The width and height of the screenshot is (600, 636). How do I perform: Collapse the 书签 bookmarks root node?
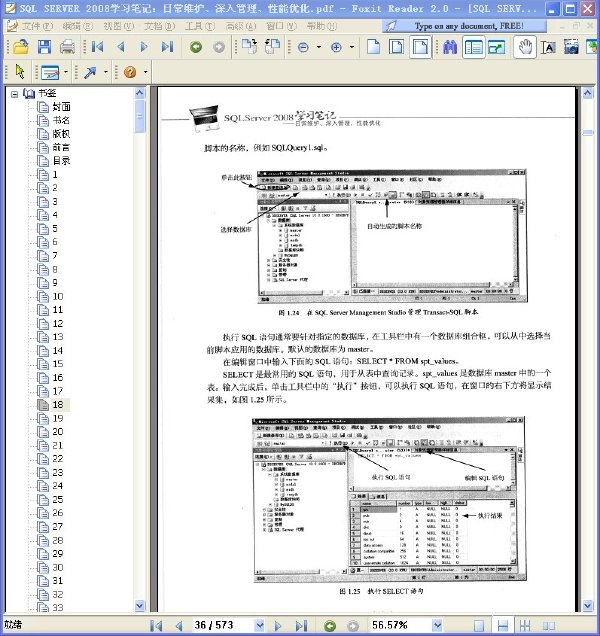15,94
